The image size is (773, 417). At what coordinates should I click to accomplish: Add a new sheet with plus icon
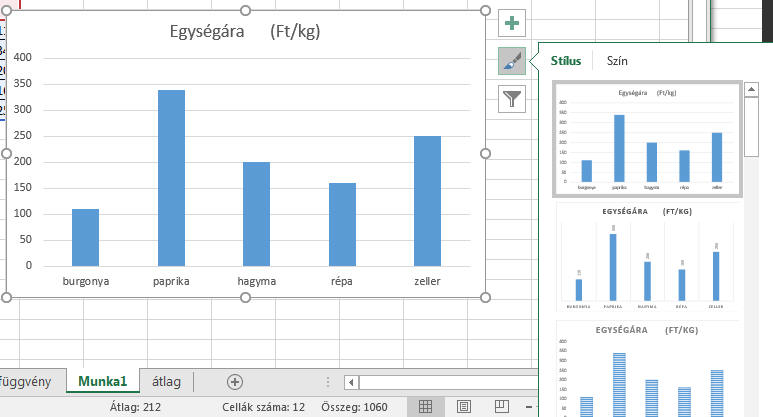pyautogui.click(x=235, y=381)
